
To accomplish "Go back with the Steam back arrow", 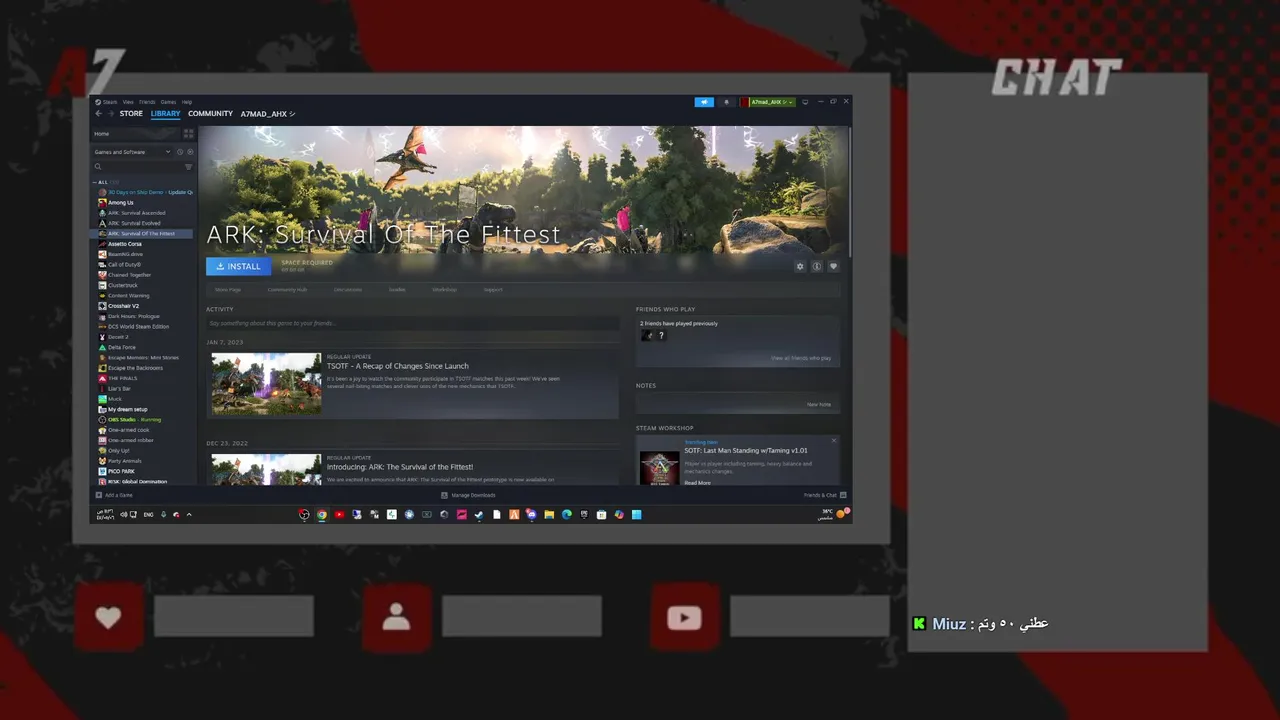I will point(98,114).
